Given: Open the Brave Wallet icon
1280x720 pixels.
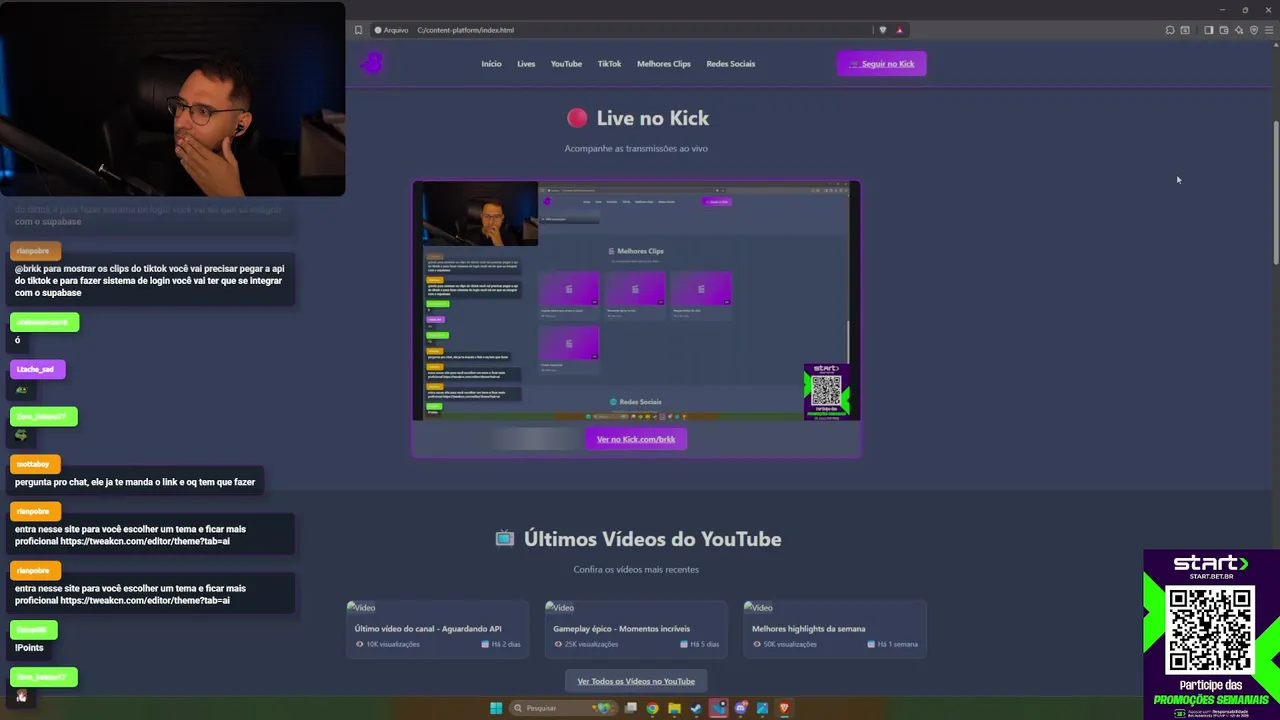Looking at the screenshot, I should [x=1223, y=30].
